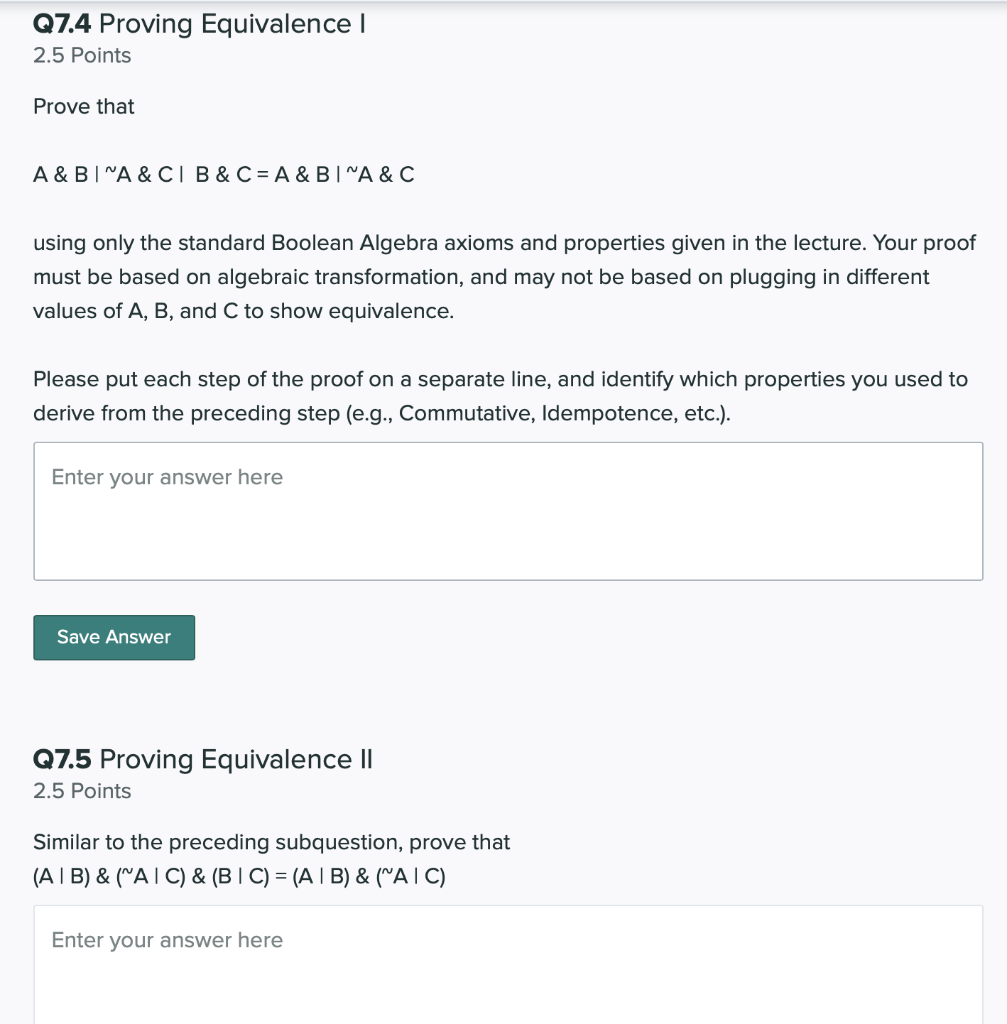The height and width of the screenshot is (1024, 1007).
Task: Click the line 'values of A, B, and C'
Action: pos(244,311)
